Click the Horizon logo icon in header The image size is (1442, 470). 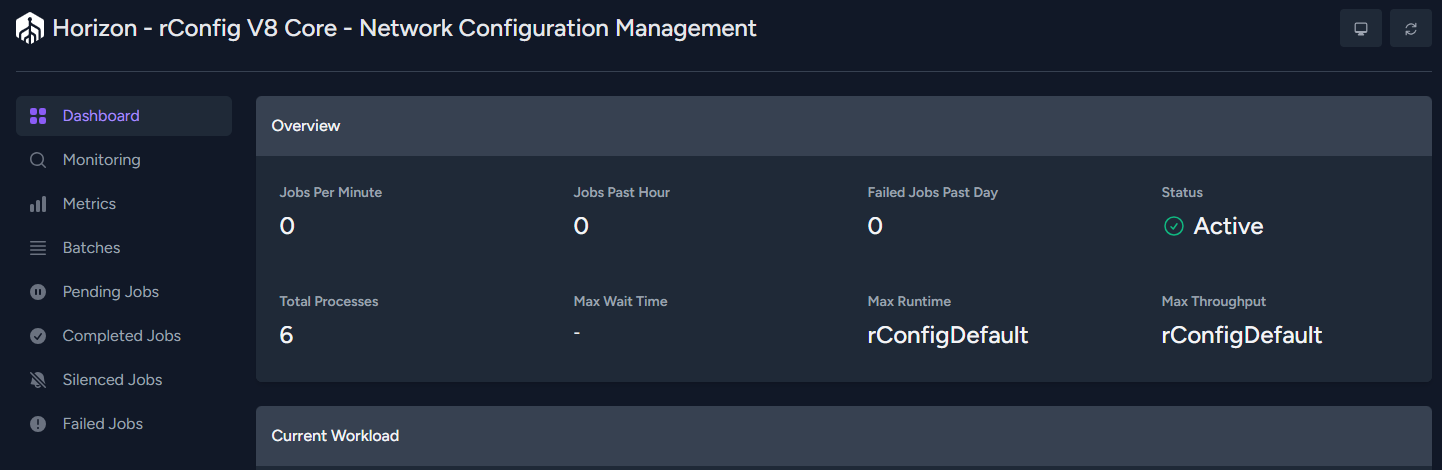click(x=30, y=28)
